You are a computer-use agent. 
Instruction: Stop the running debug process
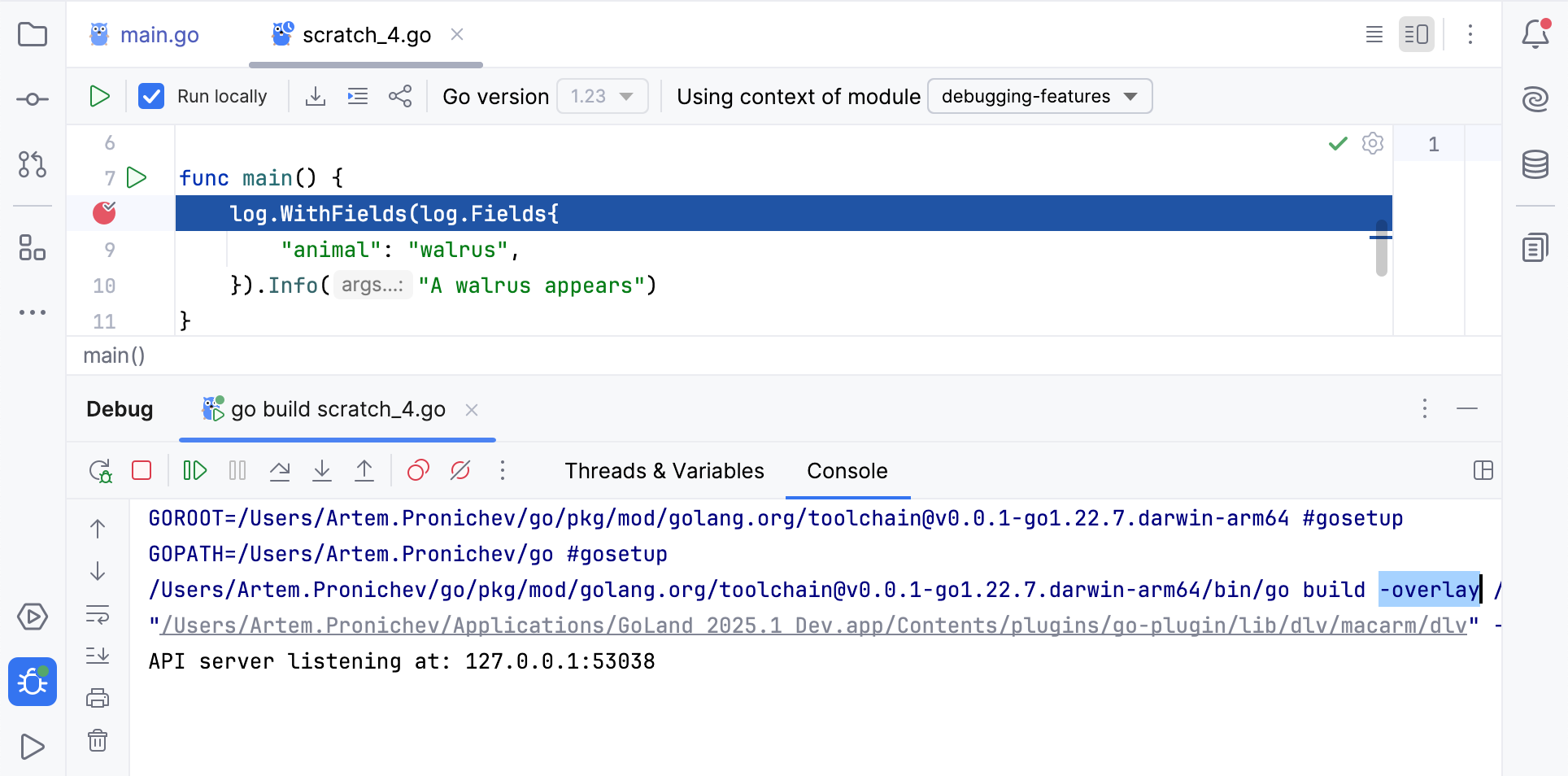(x=142, y=470)
